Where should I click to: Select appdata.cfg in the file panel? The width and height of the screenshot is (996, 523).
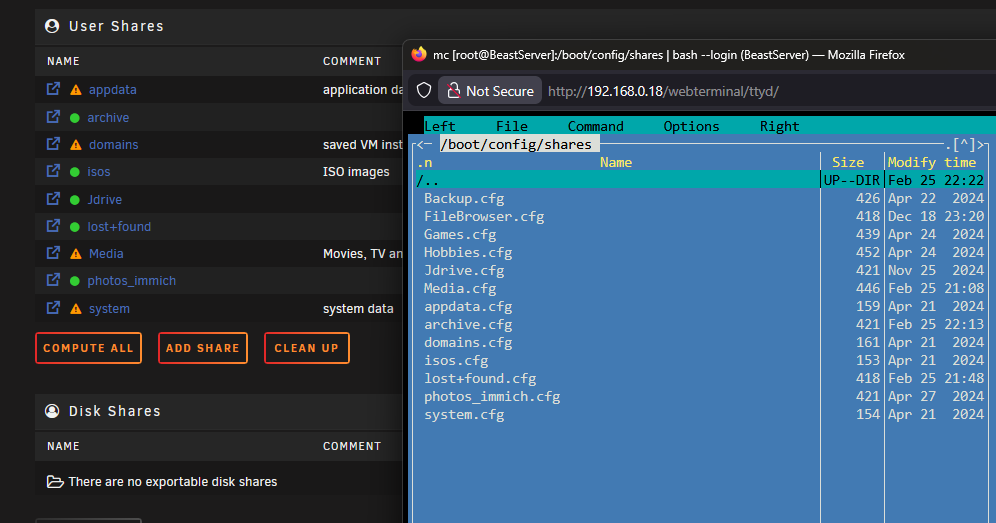[468, 306]
